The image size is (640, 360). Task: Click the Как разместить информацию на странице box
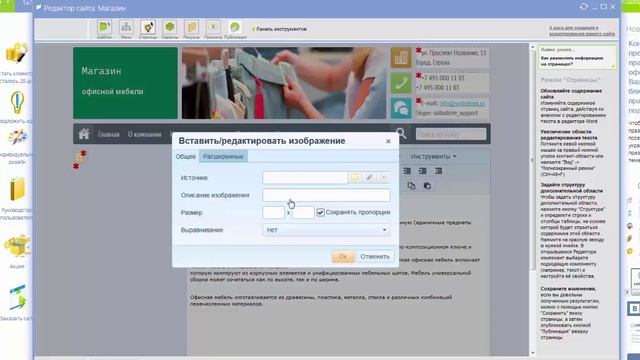click(577, 58)
